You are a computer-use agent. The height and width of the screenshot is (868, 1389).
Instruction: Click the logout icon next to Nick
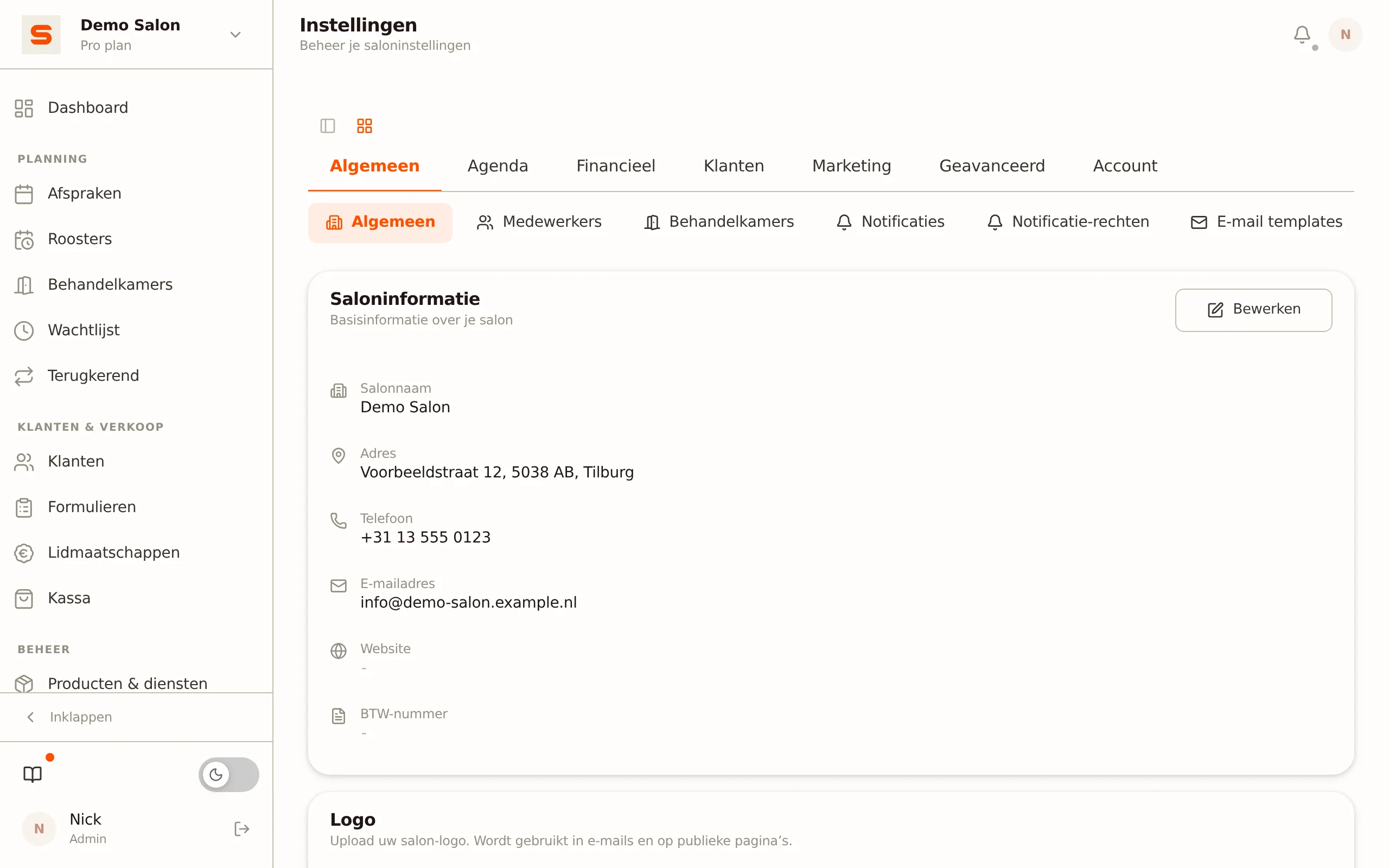click(241, 828)
